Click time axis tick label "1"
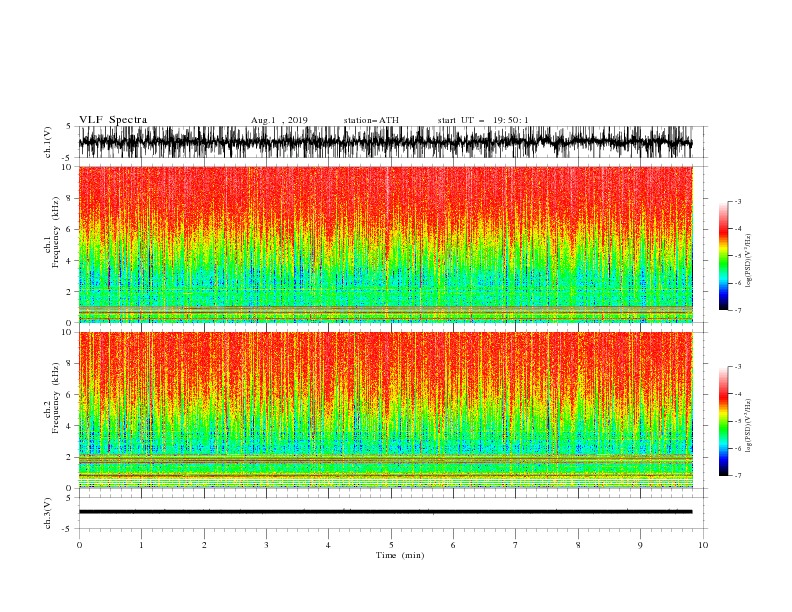The width and height of the screenshot is (792, 612). tap(141, 545)
